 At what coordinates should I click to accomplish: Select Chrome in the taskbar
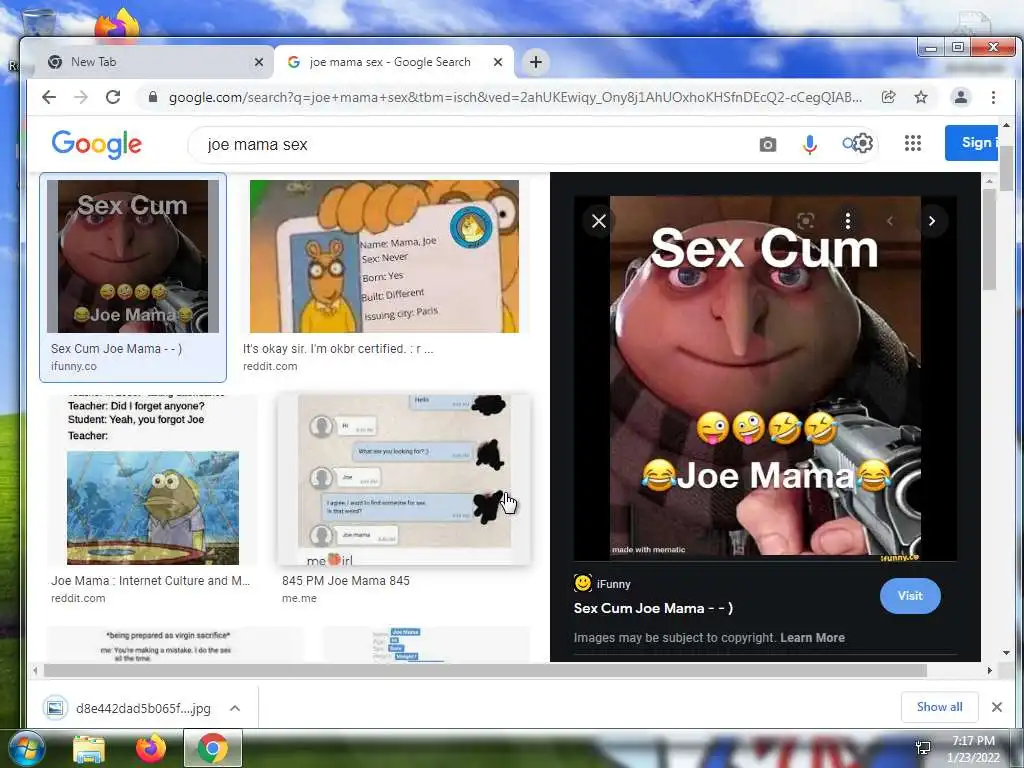[x=213, y=748]
